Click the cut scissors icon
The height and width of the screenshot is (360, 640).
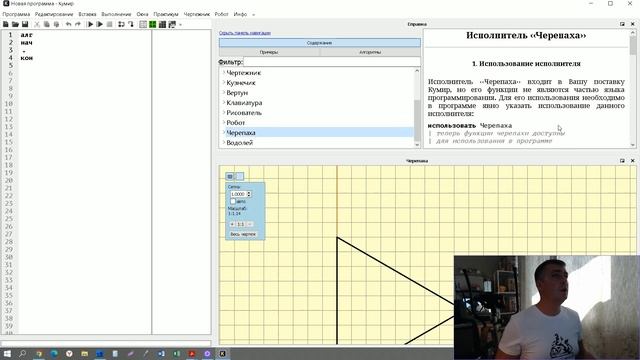(37, 24)
